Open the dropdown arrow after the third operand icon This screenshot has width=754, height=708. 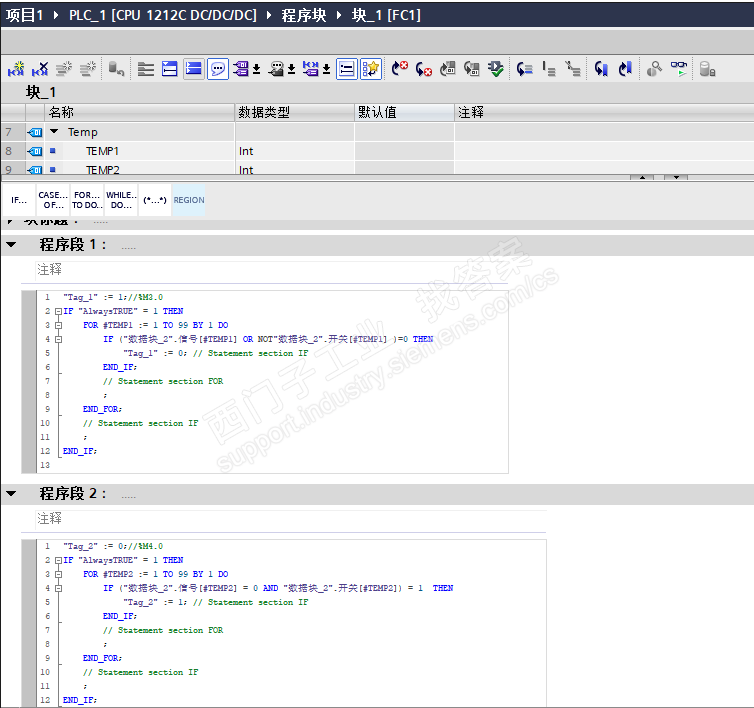327,70
